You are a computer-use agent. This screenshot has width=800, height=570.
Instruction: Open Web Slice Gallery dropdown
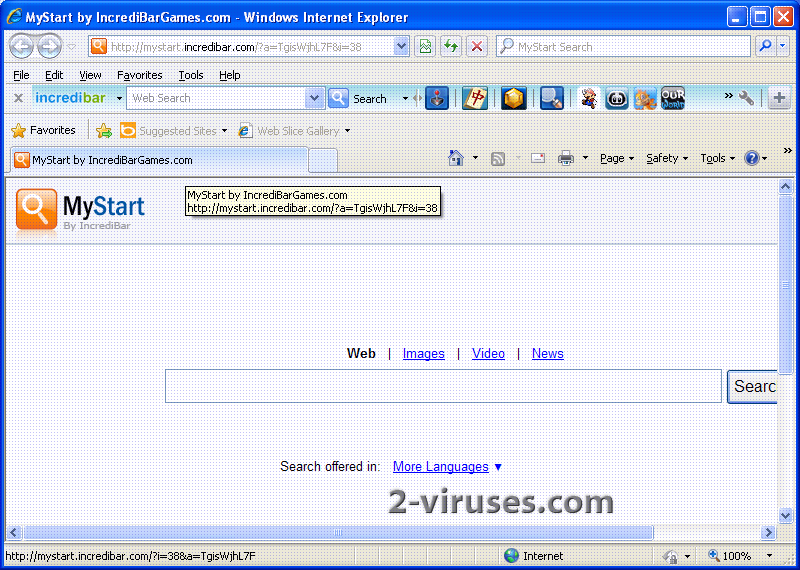pyautogui.click(x=347, y=131)
